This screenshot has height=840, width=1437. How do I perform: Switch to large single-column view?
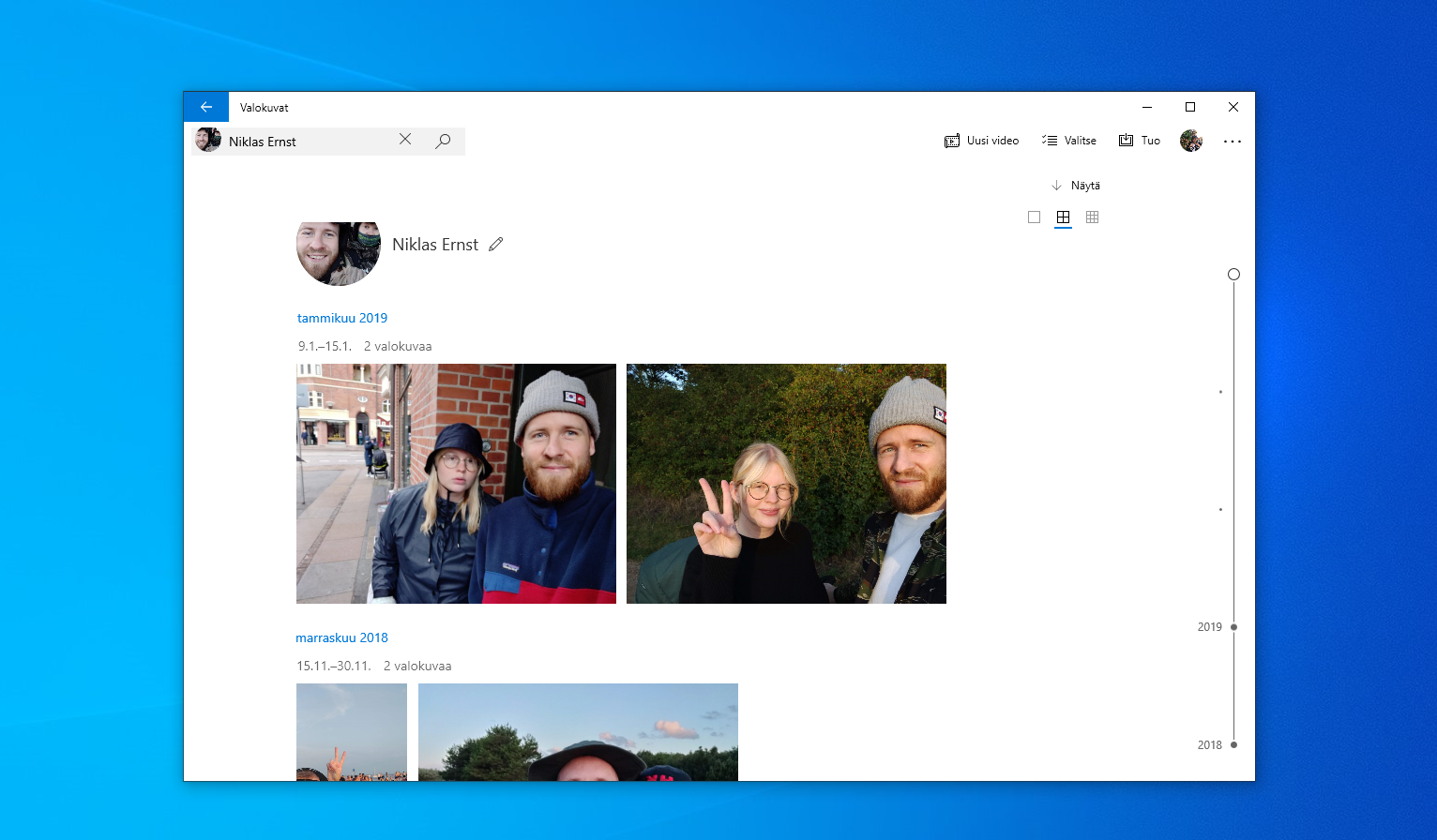point(1034,217)
